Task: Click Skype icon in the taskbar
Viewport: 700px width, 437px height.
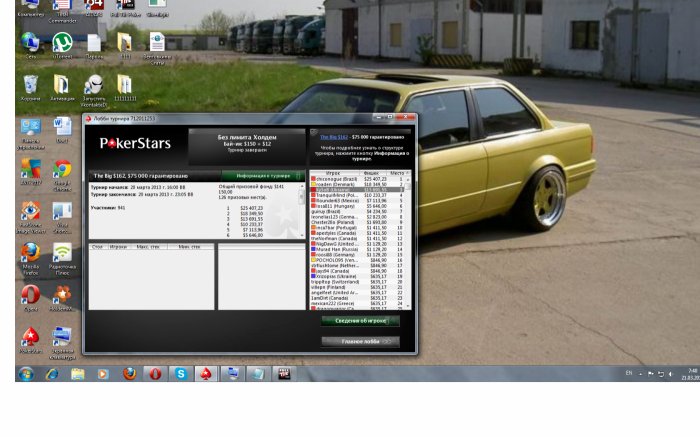Action: [x=181, y=374]
